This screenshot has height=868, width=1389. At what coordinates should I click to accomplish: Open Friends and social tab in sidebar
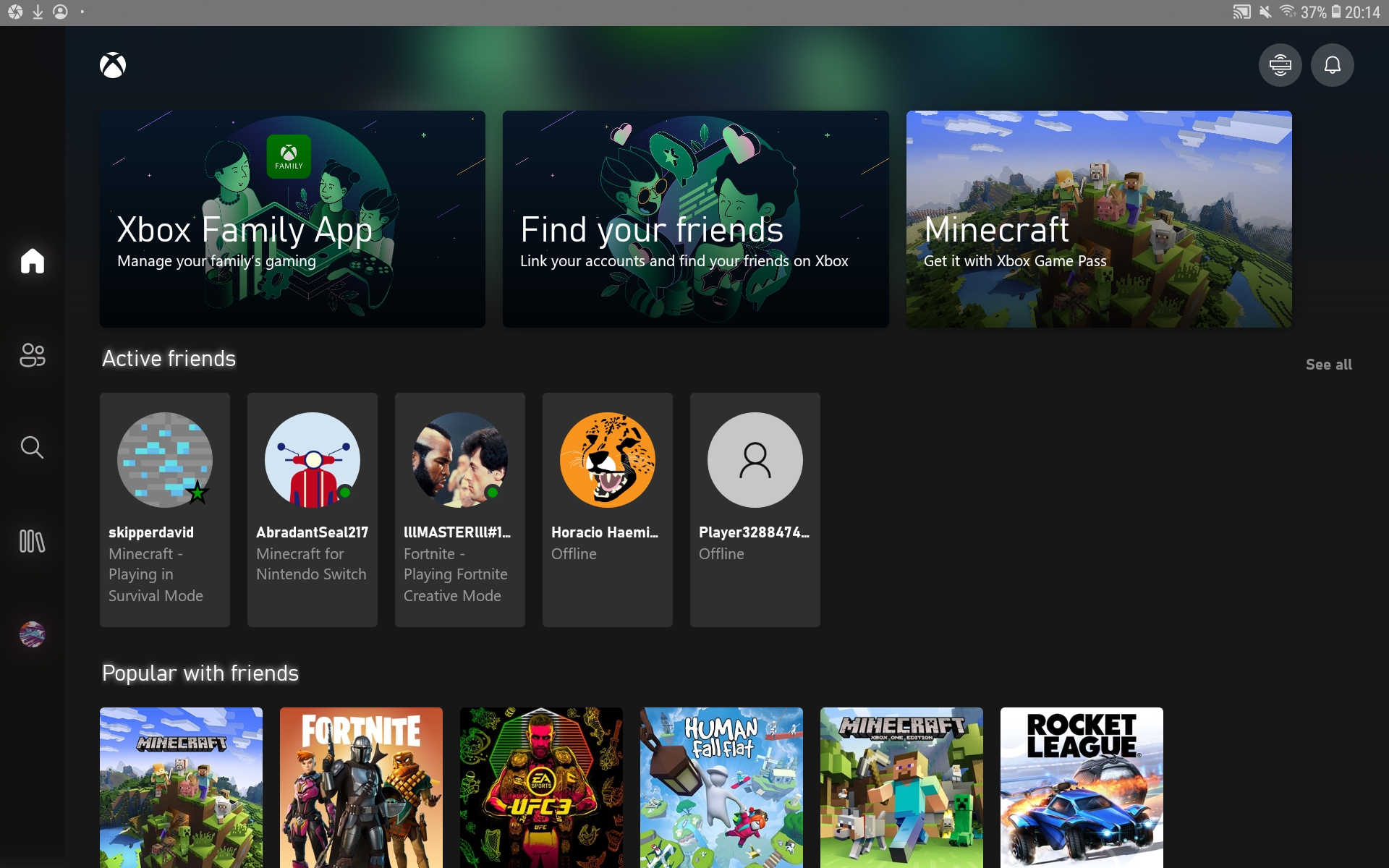point(33,354)
